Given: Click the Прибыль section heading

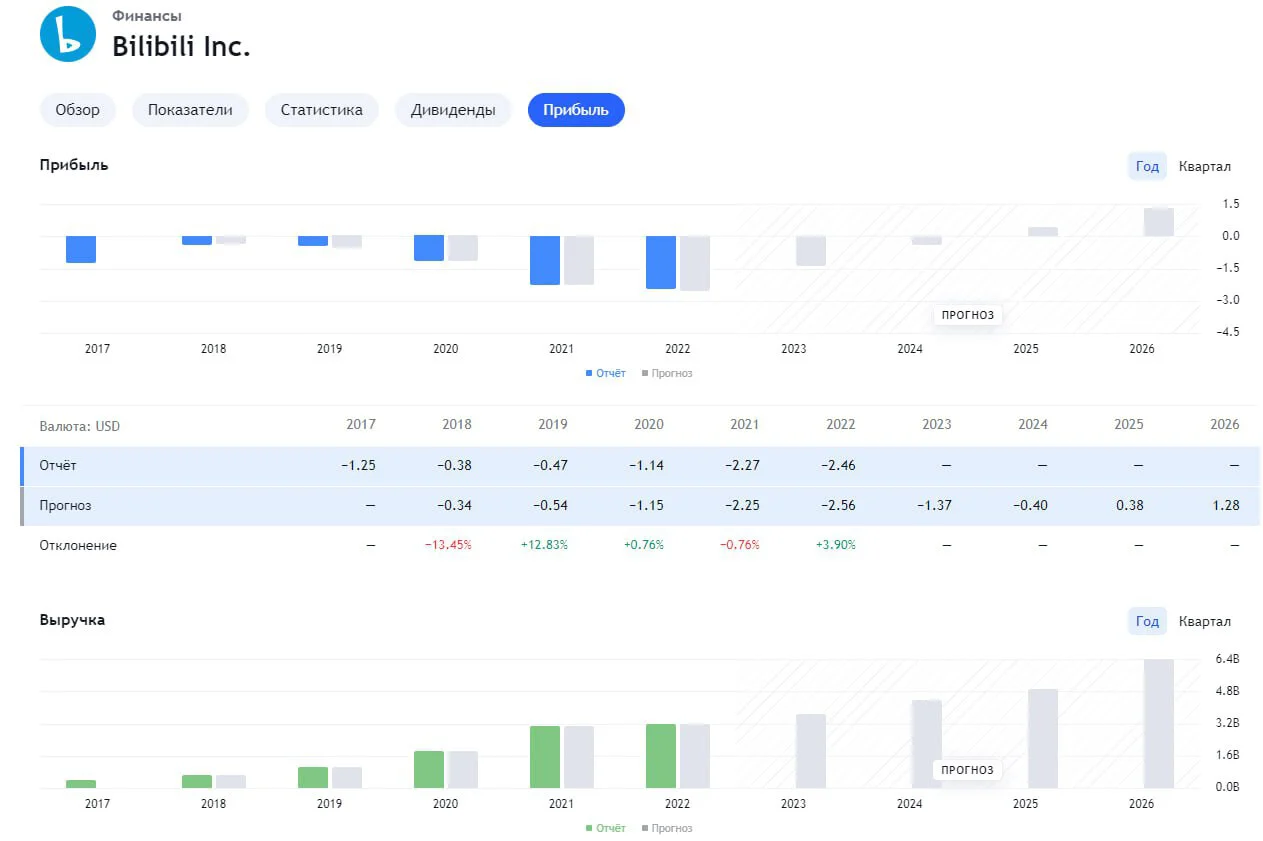Looking at the screenshot, I should point(74,165).
